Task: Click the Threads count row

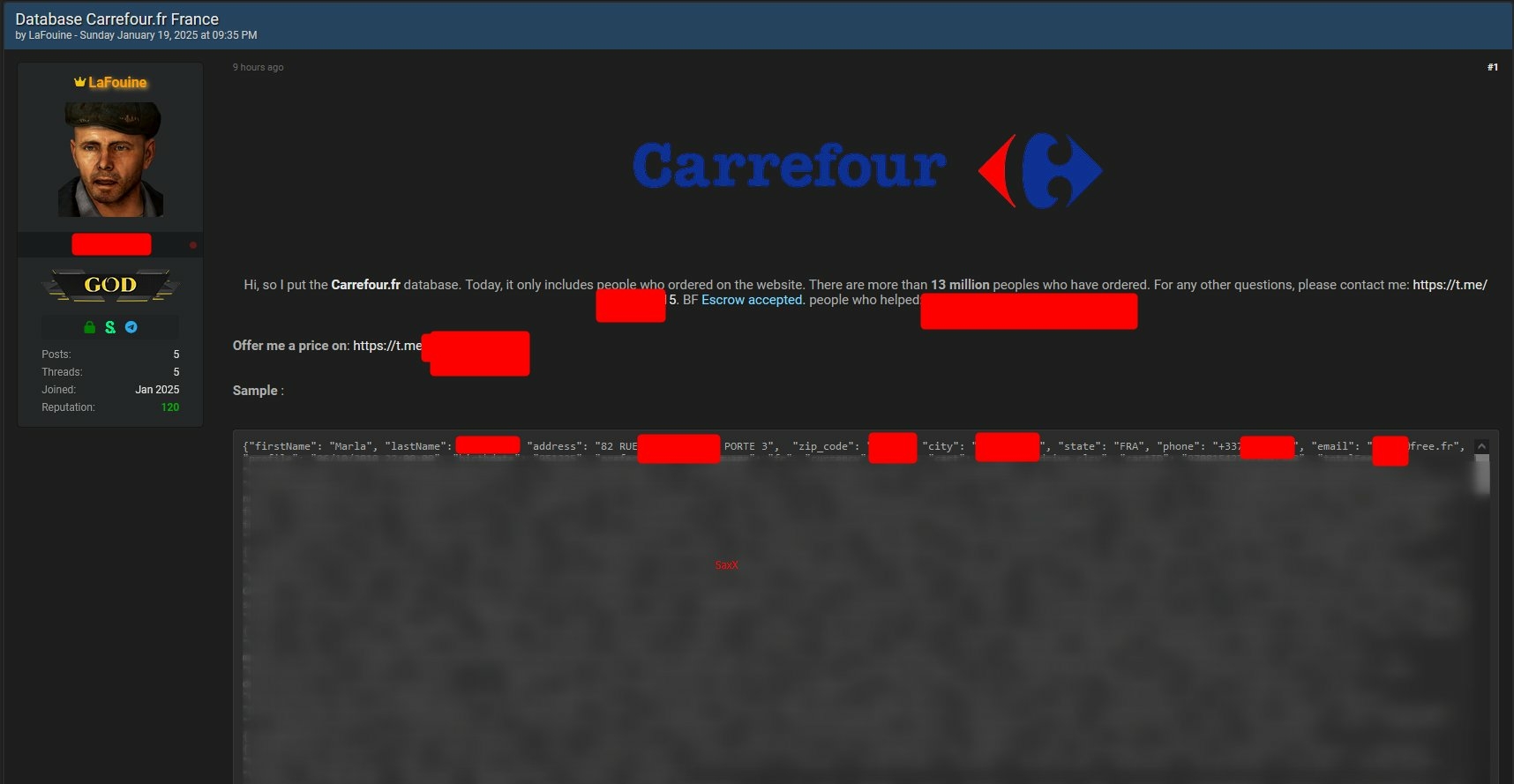Action: 110,372
